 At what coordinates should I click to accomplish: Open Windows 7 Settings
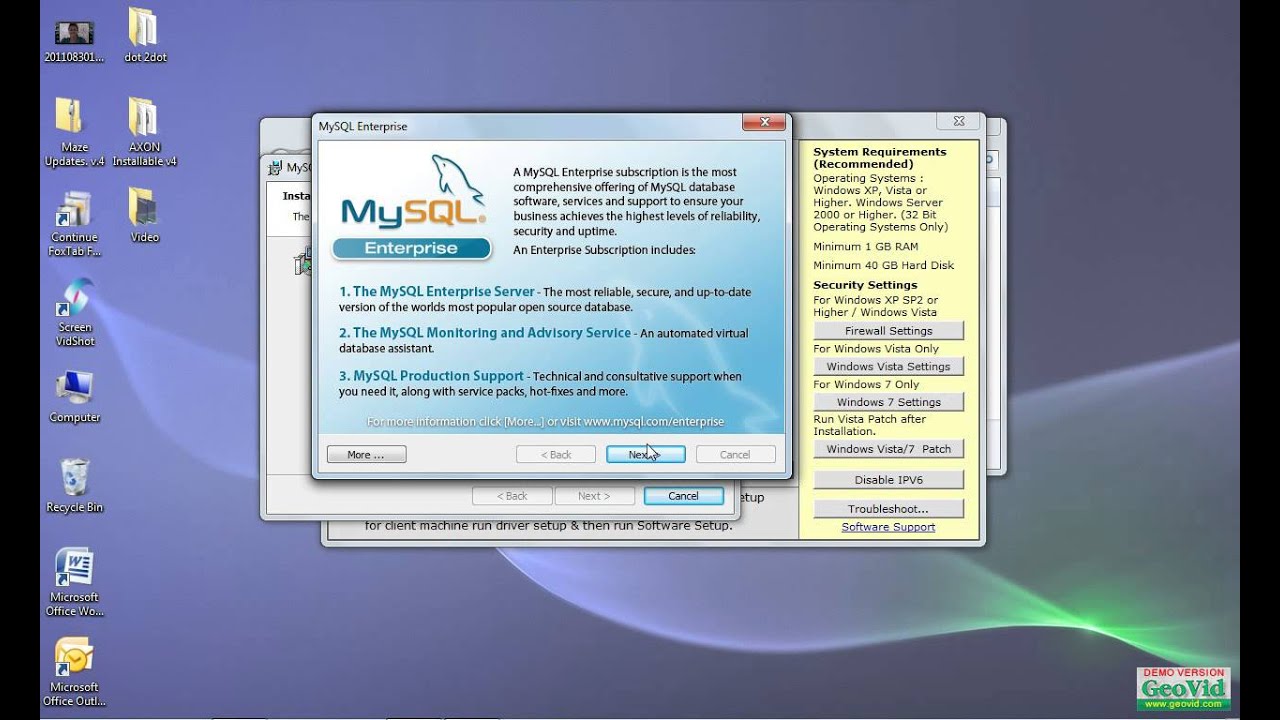coord(888,402)
